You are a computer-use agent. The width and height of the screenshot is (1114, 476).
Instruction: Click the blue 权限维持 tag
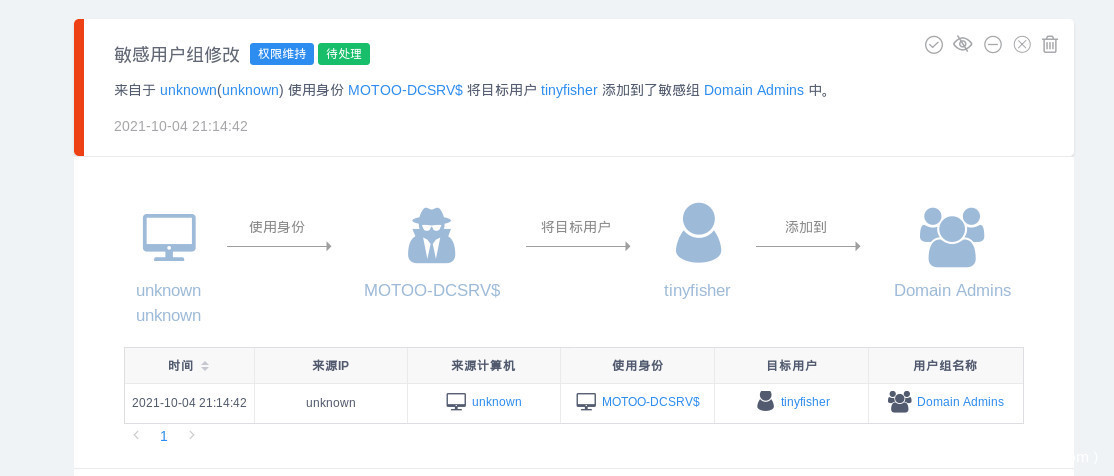point(282,54)
